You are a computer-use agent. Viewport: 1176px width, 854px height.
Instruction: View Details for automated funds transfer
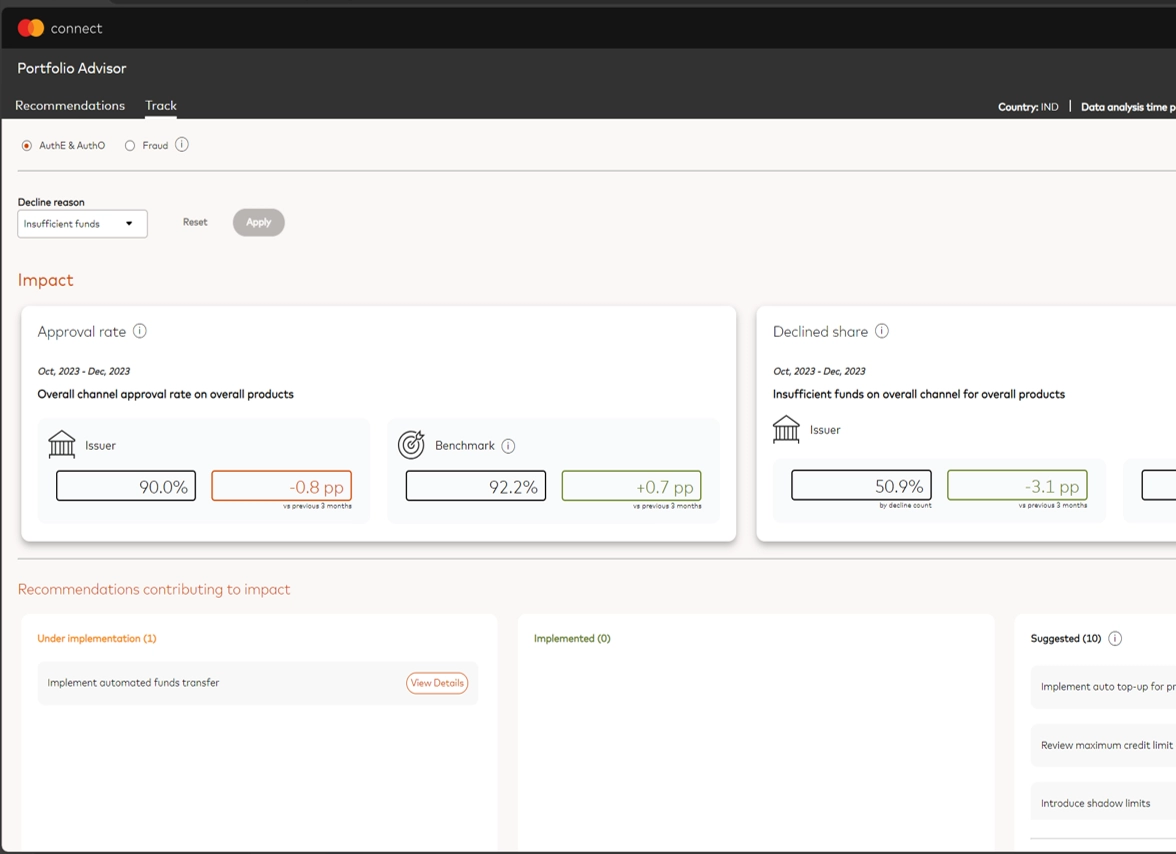pyautogui.click(x=437, y=683)
